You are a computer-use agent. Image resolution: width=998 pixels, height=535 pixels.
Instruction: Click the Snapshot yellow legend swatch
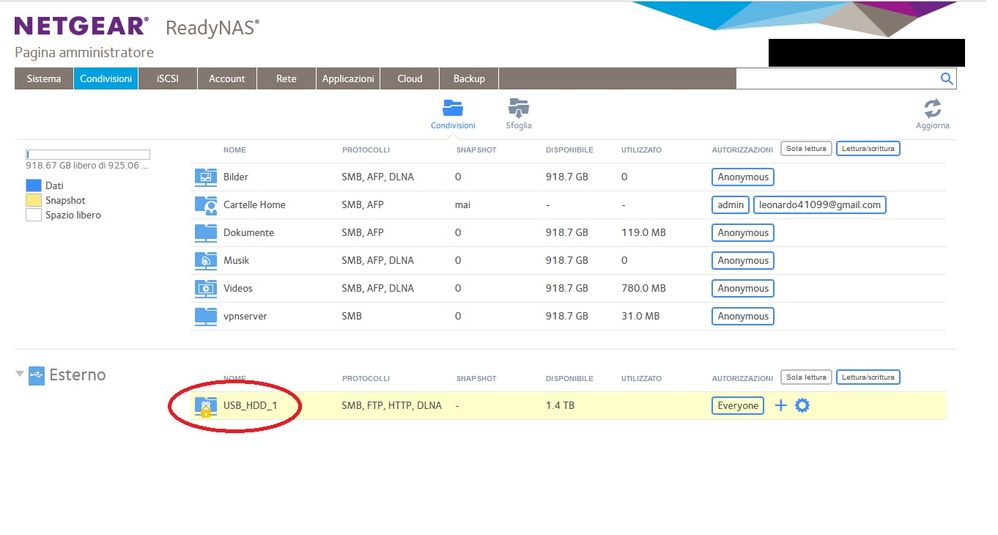pos(33,200)
